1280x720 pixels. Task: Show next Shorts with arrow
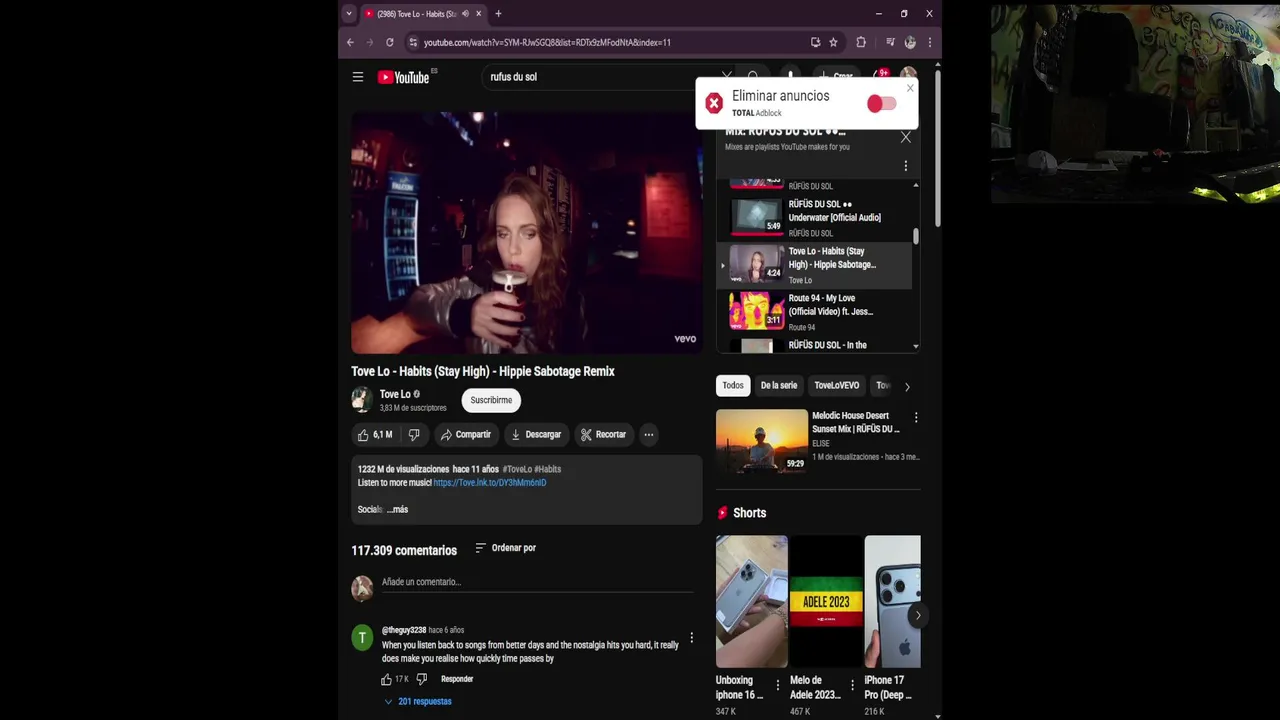point(917,615)
